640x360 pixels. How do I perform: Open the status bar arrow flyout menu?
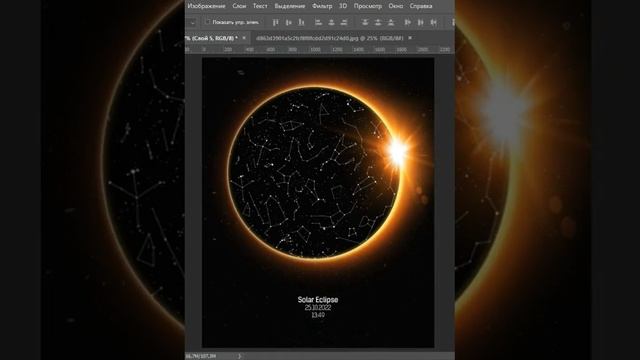(x=240, y=356)
